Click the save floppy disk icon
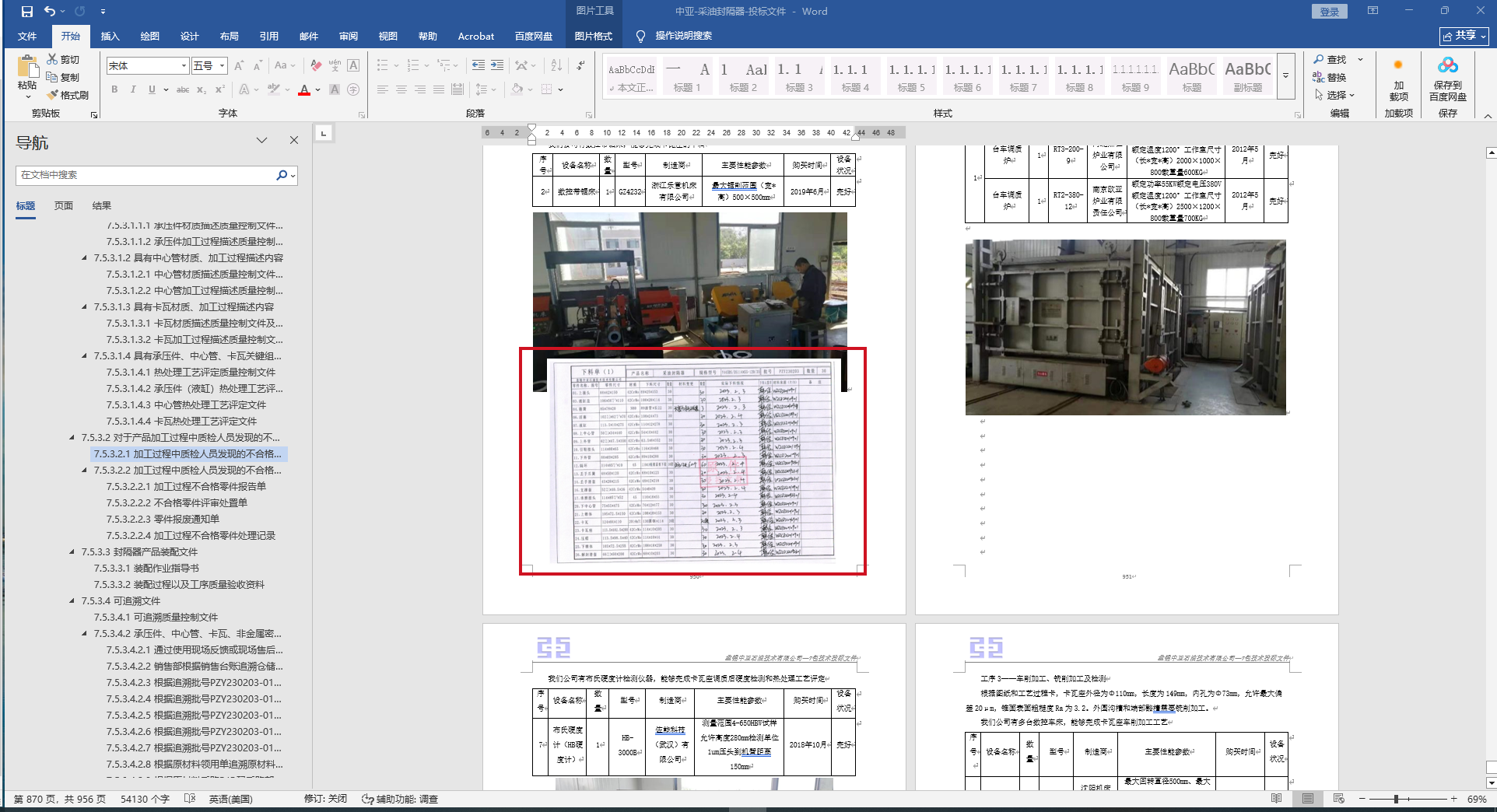 [27, 11]
